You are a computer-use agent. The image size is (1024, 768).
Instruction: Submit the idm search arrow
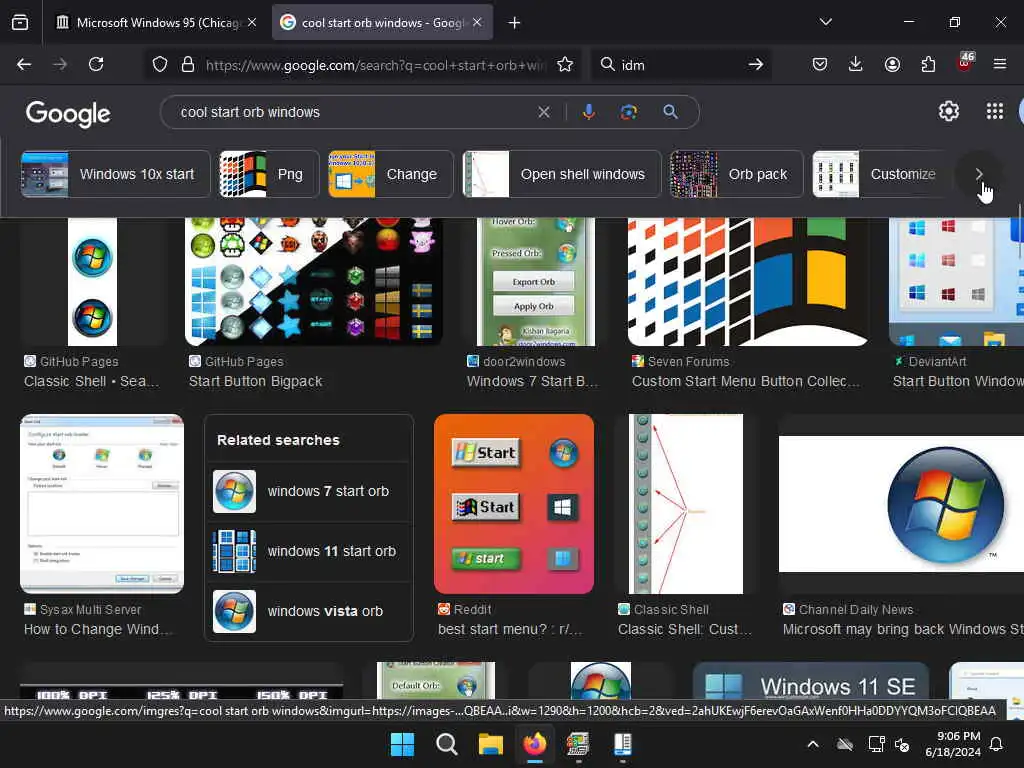coord(756,64)
